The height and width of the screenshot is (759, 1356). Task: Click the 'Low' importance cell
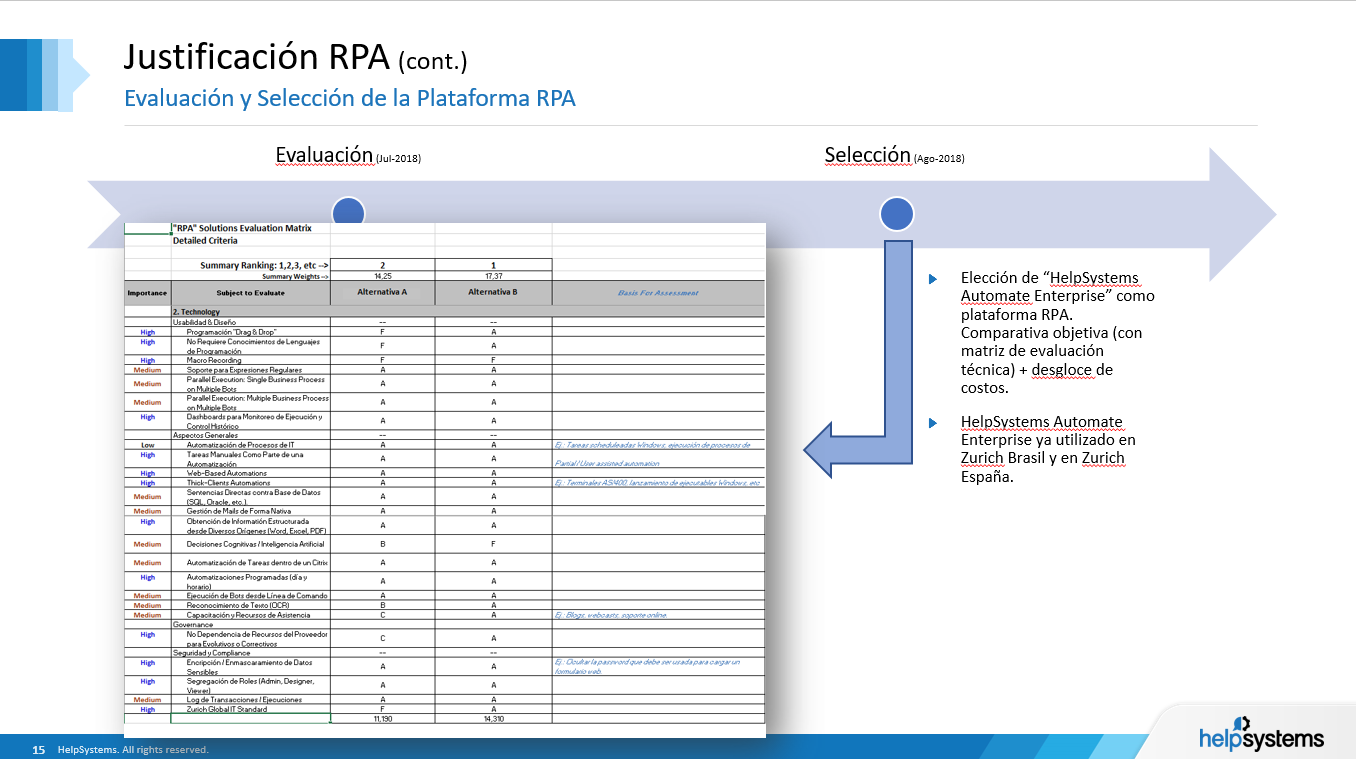coord(147,445)
